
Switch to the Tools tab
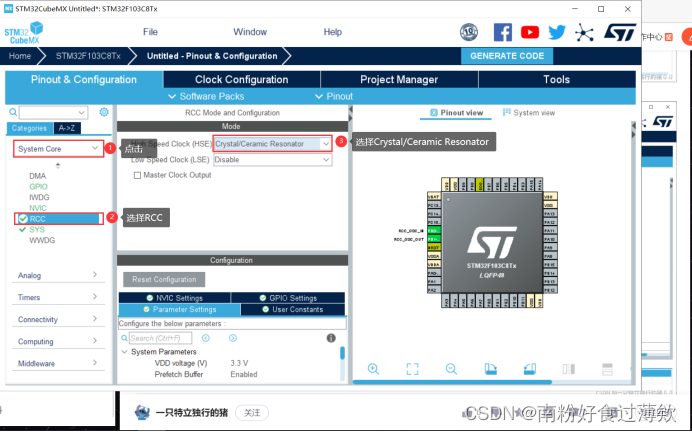click(x=557, y=80)
